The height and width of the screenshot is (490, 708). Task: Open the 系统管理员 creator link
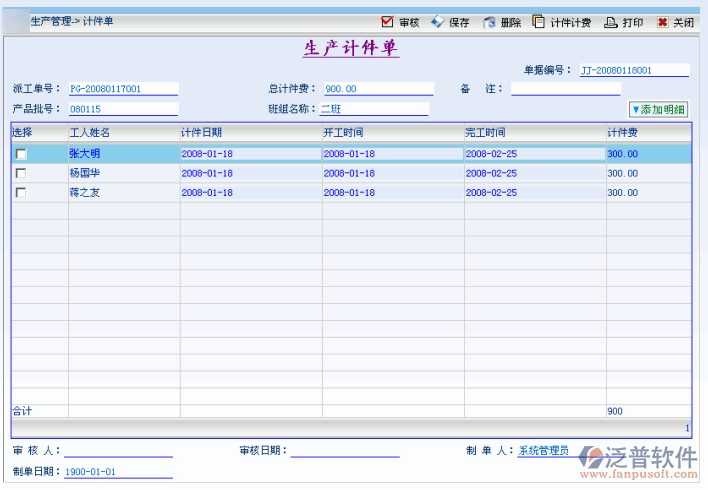click(x=543, y=451)
